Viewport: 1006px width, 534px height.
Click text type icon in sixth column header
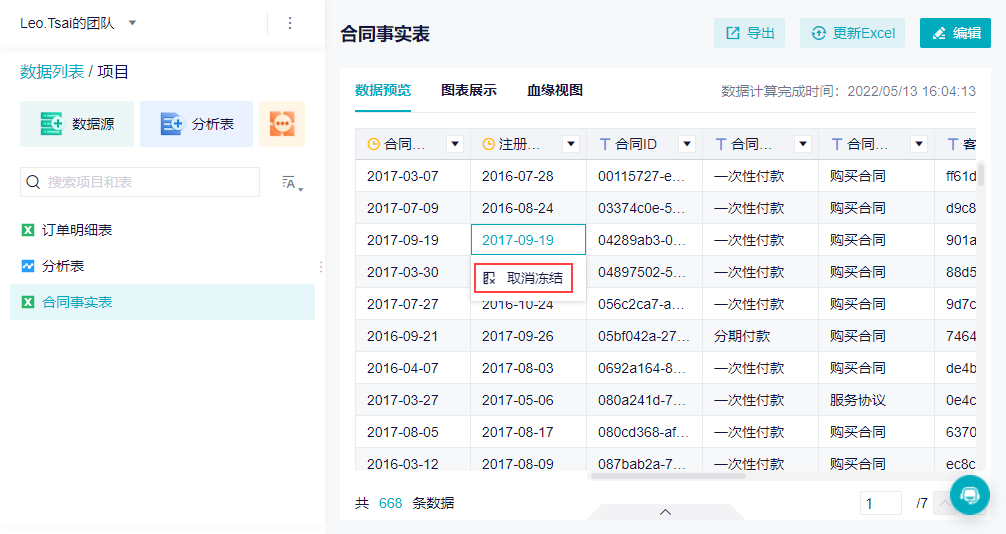953,144
